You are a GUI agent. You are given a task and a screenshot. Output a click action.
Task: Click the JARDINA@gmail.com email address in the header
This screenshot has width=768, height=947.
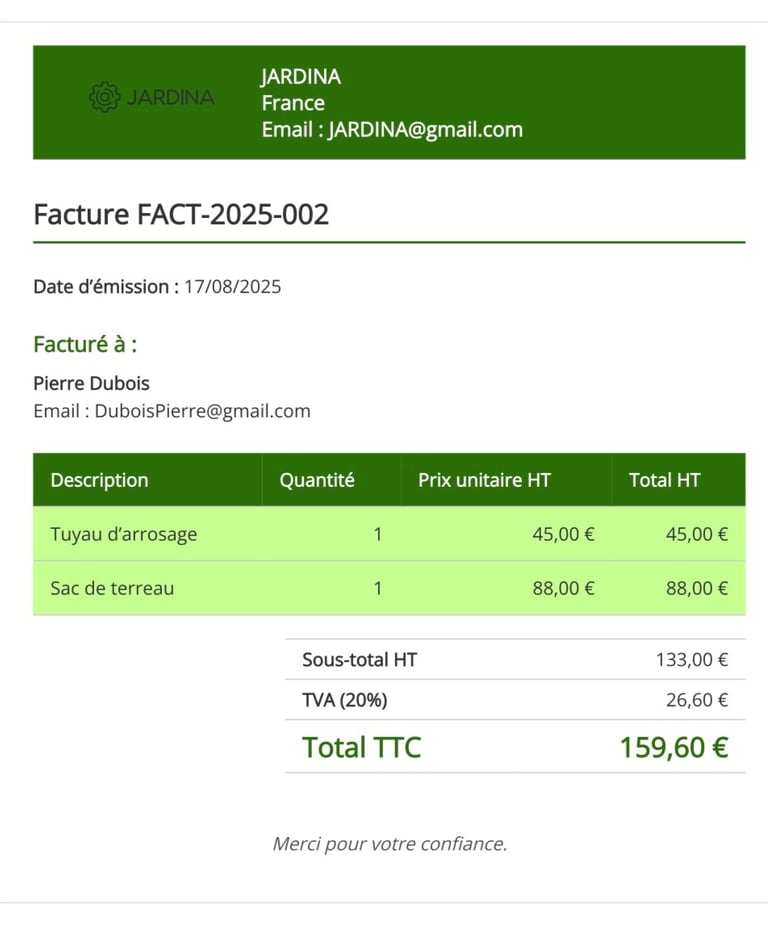425,129
